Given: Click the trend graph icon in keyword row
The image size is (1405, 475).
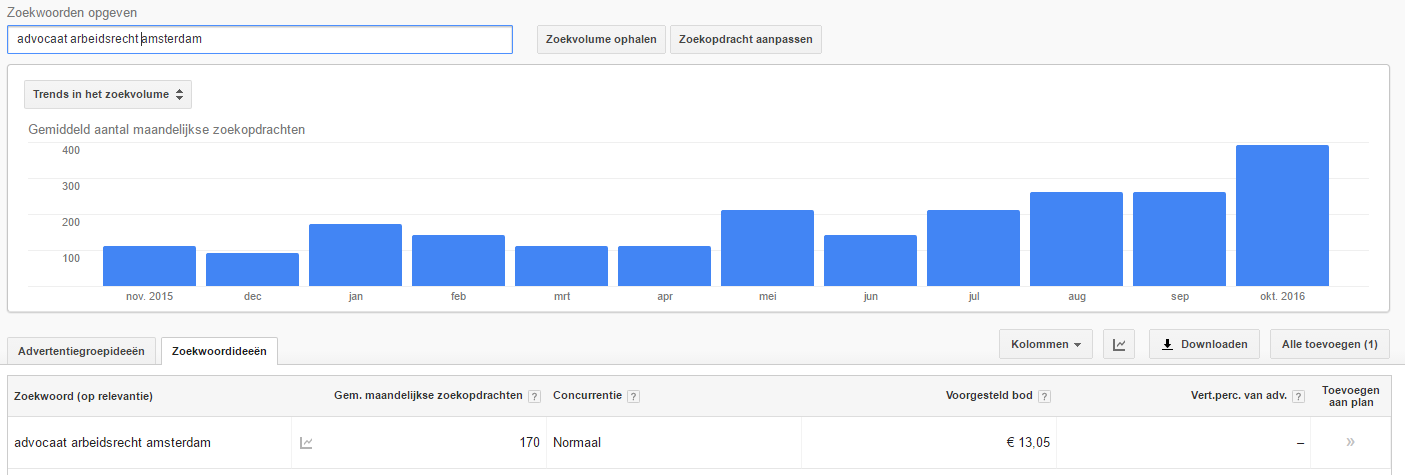Looking at the screenshot, I should [x=306, y=443].
